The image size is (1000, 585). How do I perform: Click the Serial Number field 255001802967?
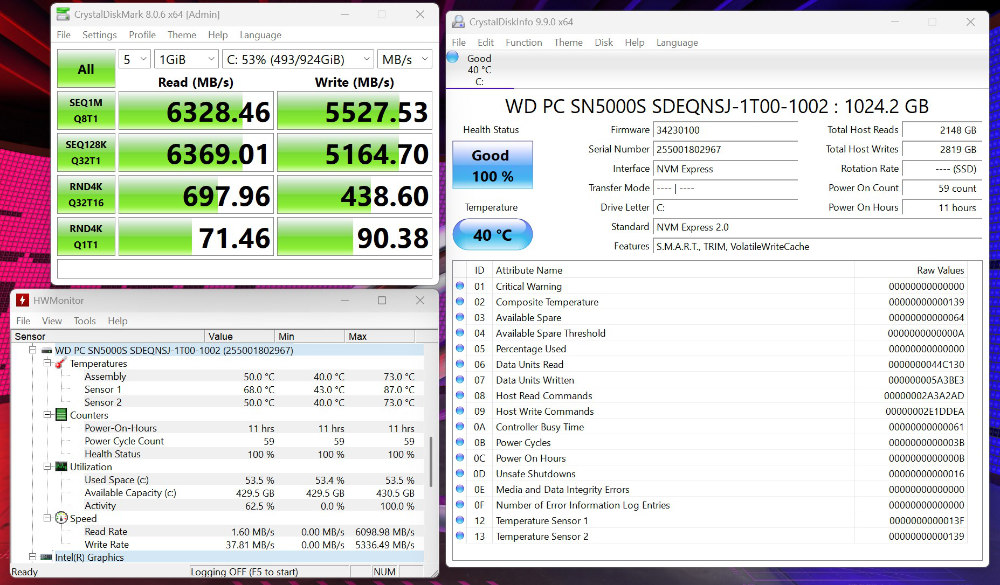click(726, 149)
